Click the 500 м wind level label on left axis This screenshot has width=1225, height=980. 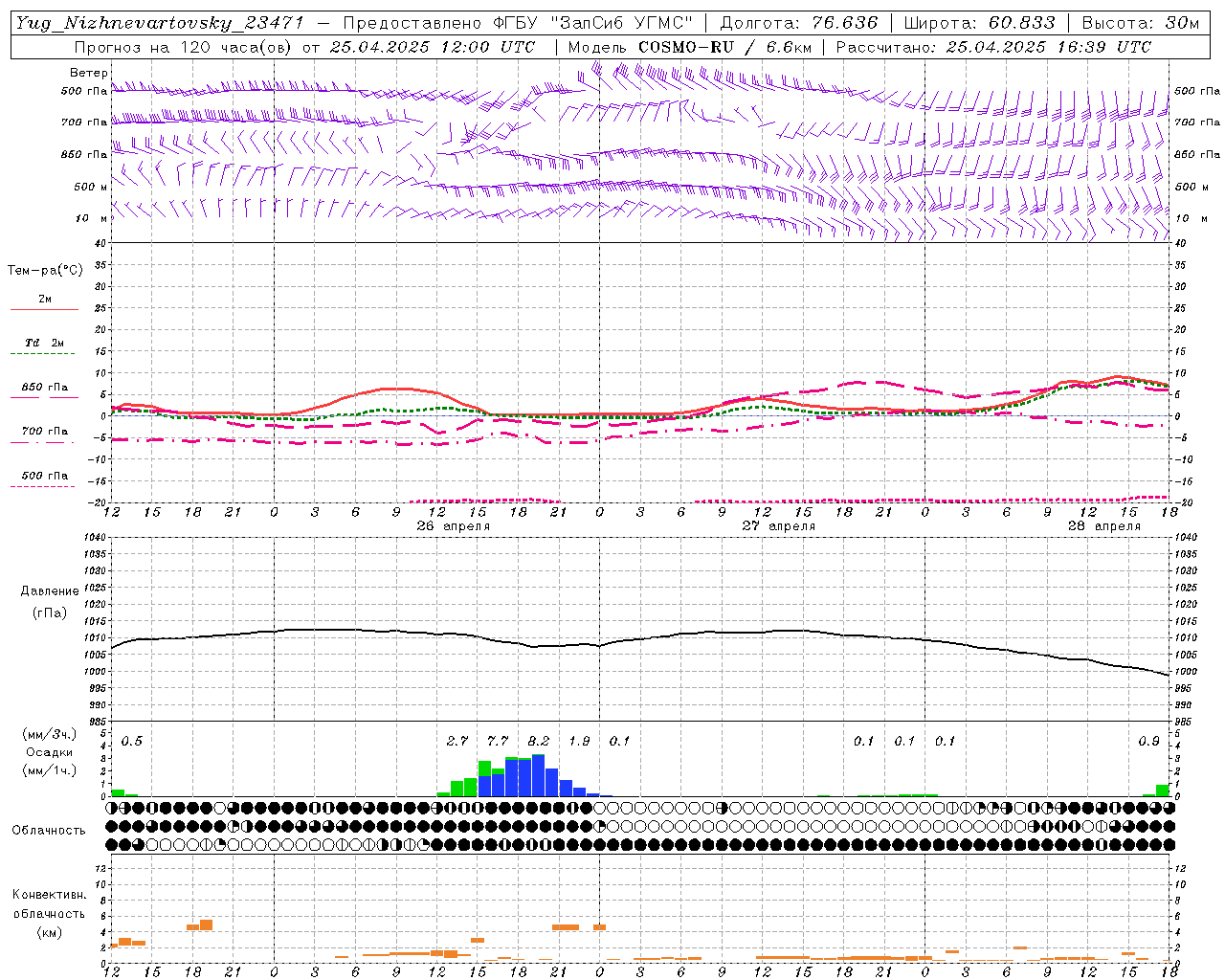pyautogui.click(x=91, y=187)
